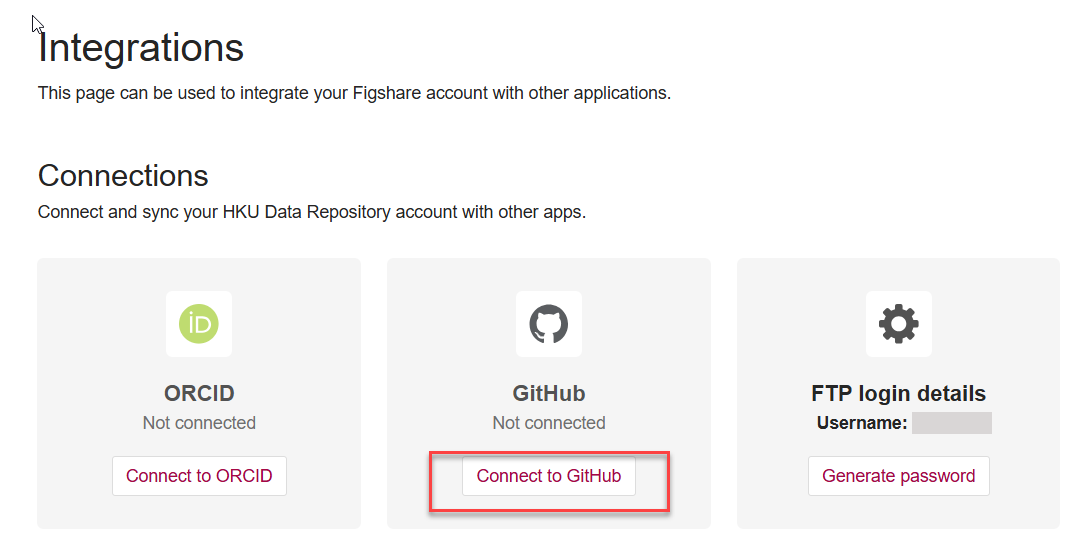Click Not connected status under GitHub

click(x=548, y=423)
